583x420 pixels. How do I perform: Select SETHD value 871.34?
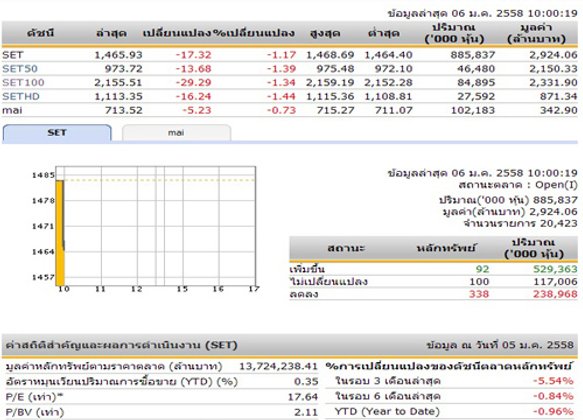(558, 96)
